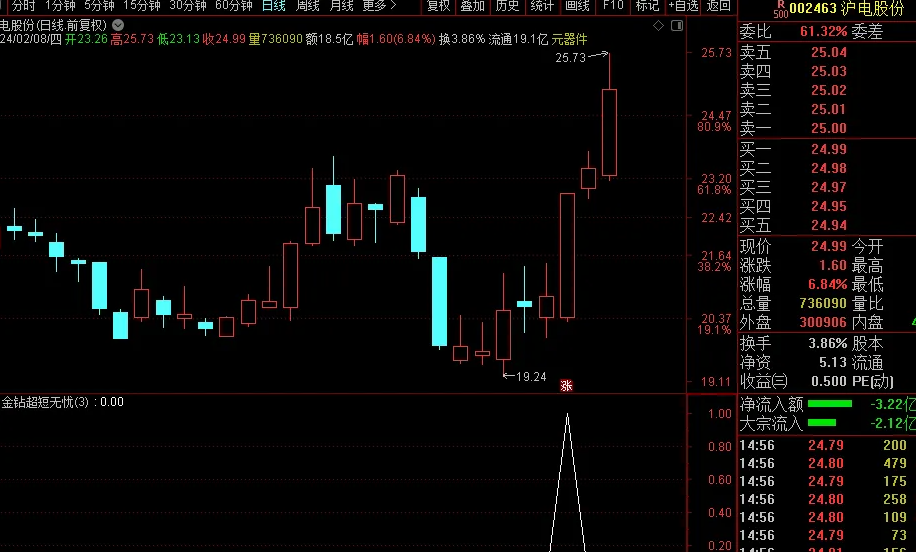Open the 复权 adjustment option
This screenshot has height=552, width=916.
[x=439, y=6]
